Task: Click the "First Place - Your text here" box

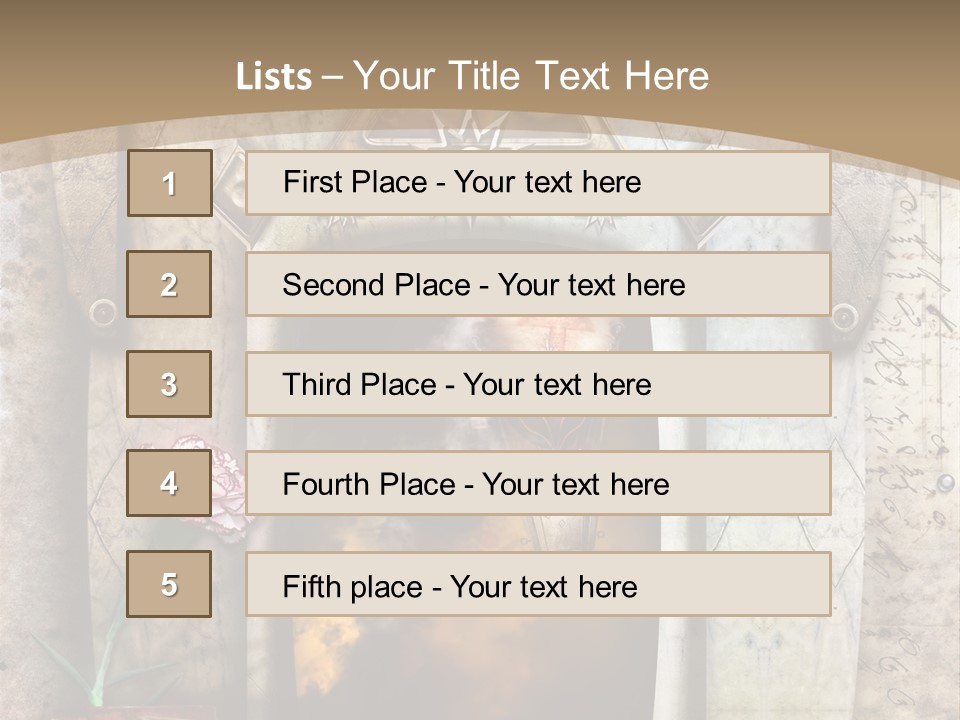Action: 538,183
